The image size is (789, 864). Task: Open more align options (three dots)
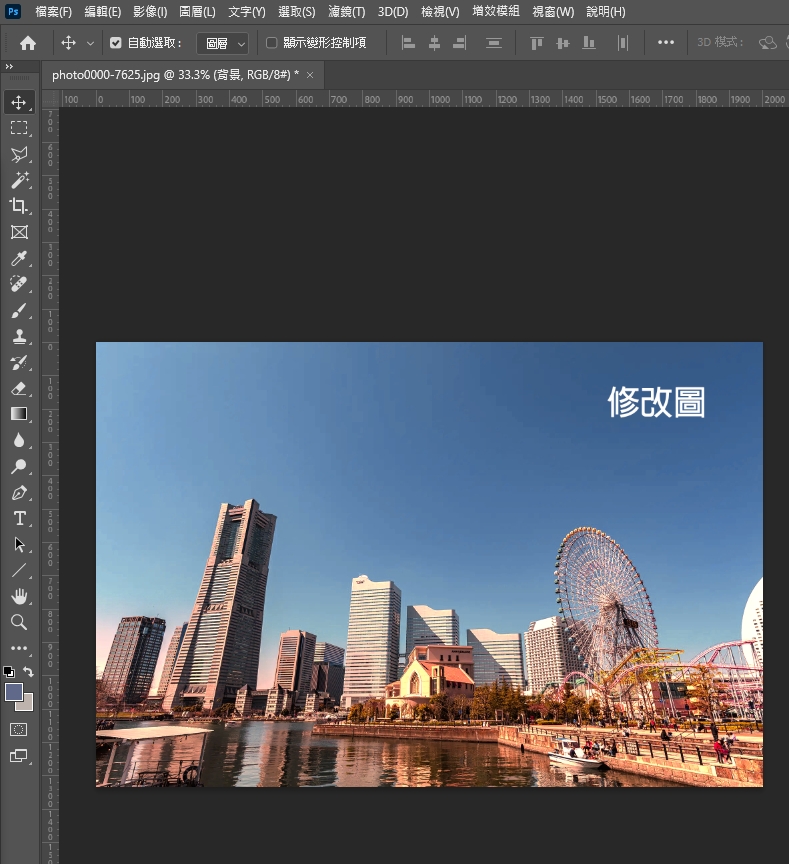click(666, 43)
